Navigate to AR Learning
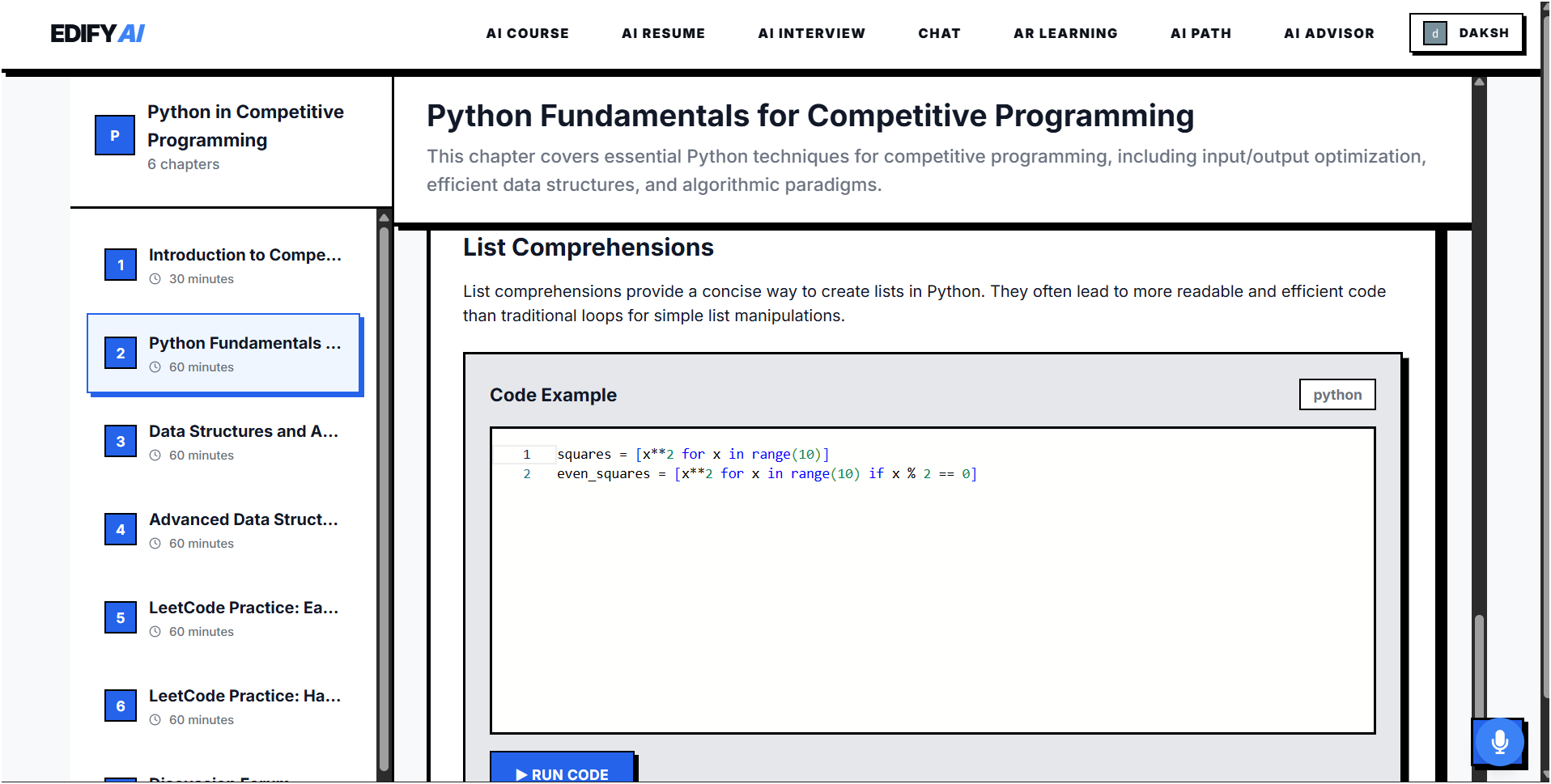The width and height of the screenshot is (1551, 784). tap(1065, 33)
